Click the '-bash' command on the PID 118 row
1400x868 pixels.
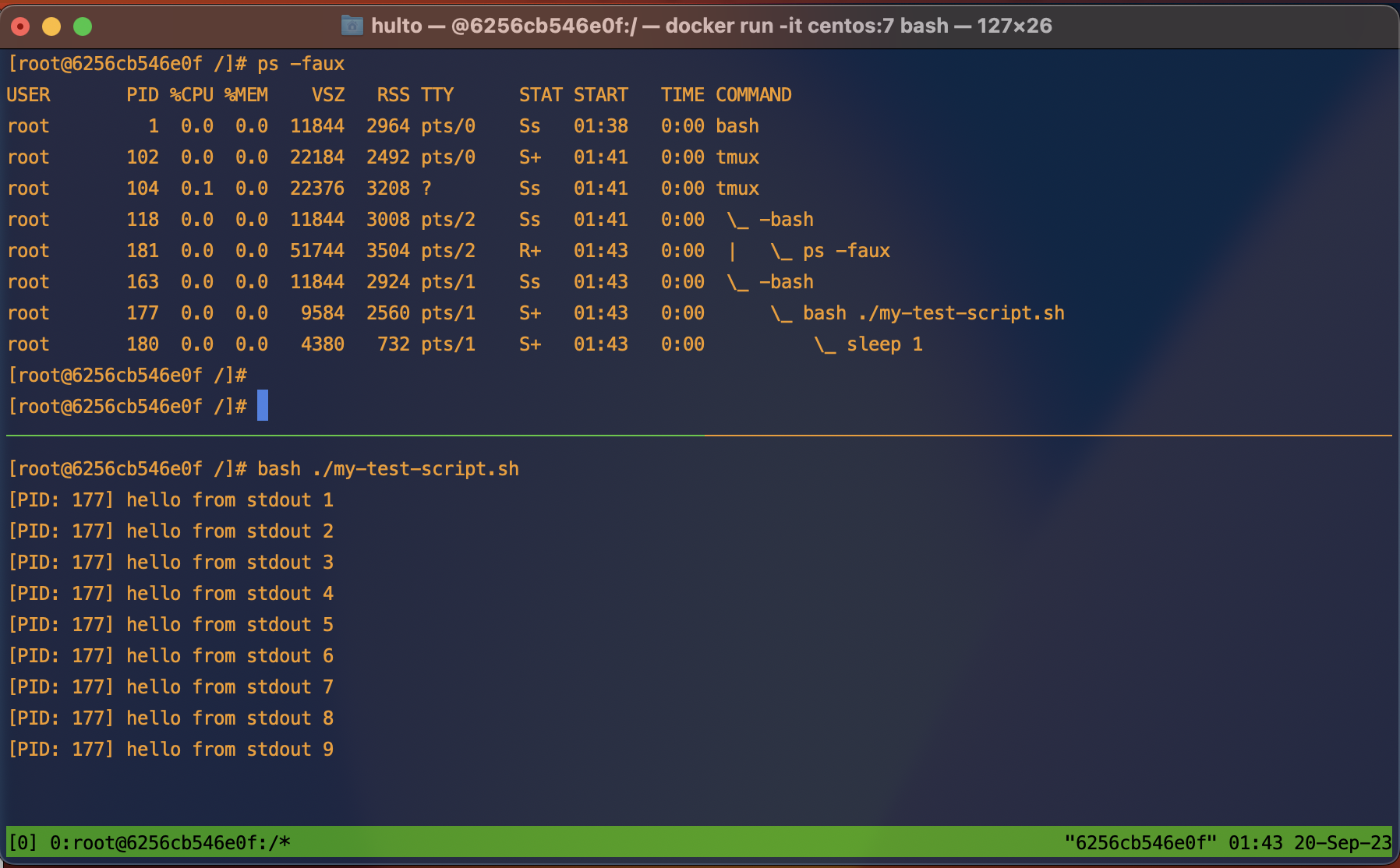(x=787, y=220)
